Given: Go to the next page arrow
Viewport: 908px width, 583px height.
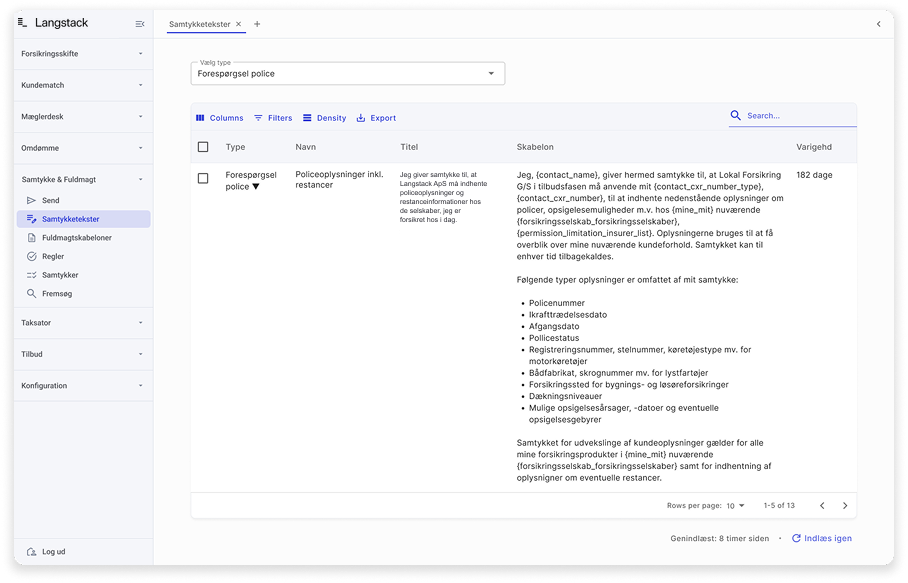Looking at the screenshot, I should click(x=845, y=505).
